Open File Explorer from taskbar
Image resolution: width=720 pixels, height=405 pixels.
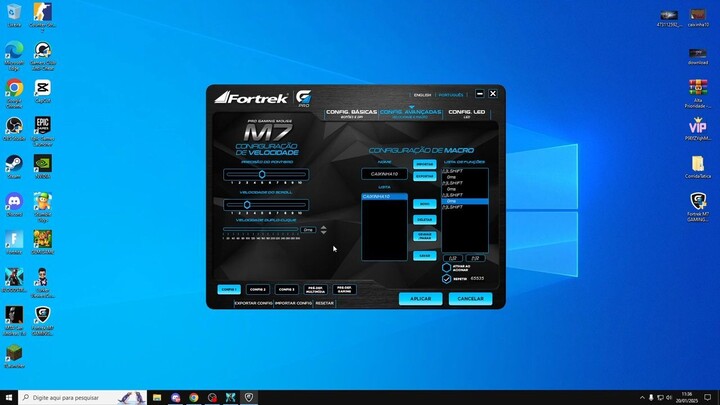click(x=157, y=398)
